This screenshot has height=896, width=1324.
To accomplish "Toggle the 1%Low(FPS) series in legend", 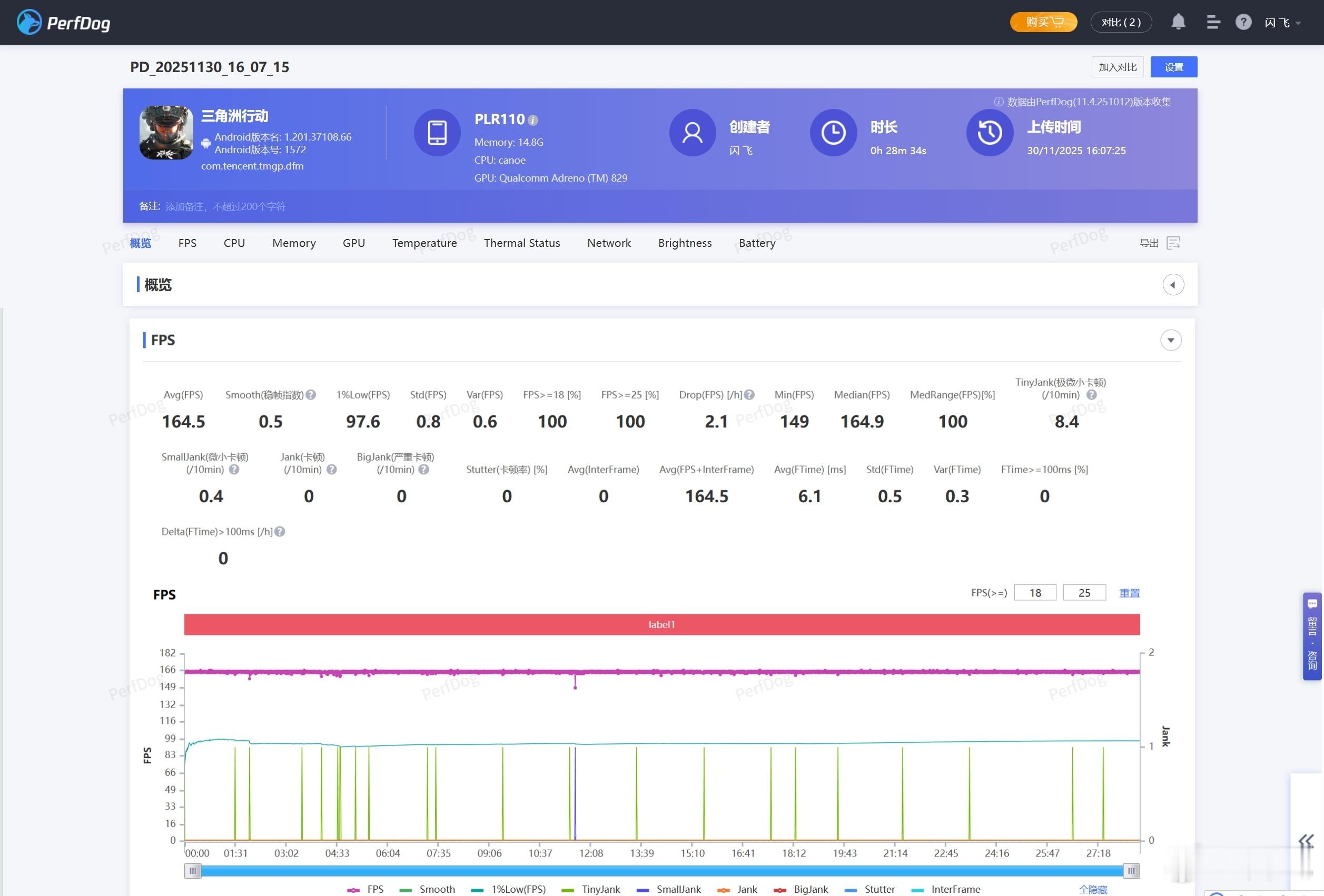I will [x=509, y=889].
